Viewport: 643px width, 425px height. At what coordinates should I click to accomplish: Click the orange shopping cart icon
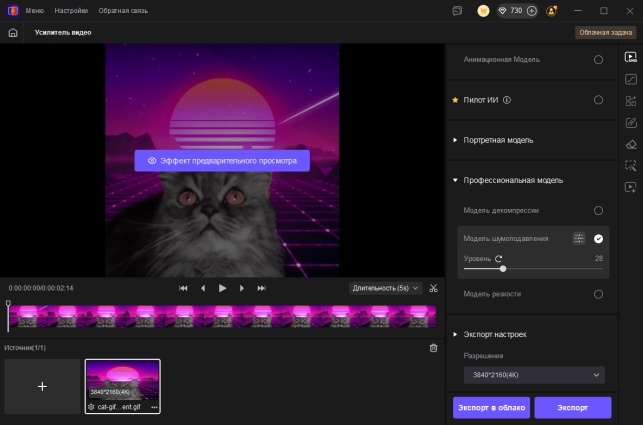pos(483,11)
